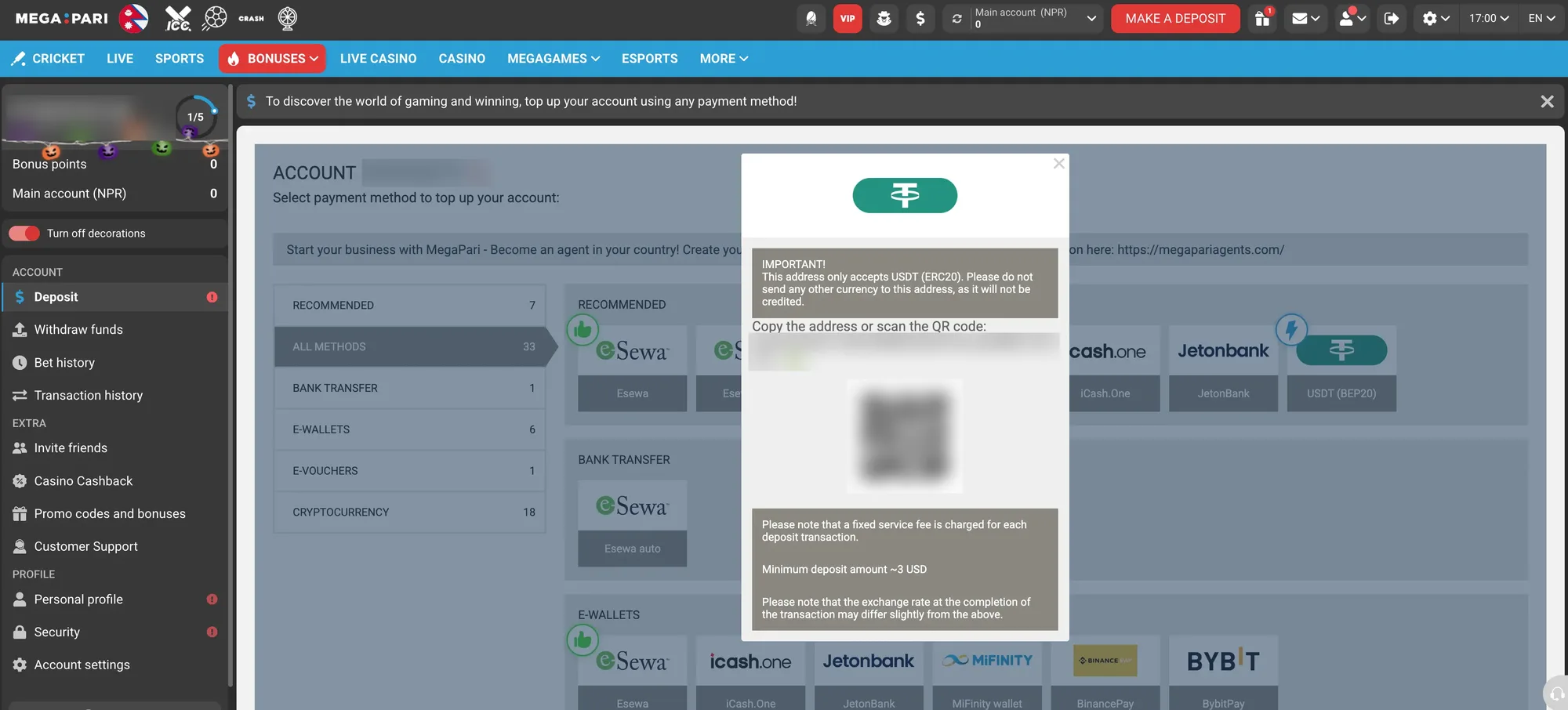1568x710 pixels.
Task: Expand the MORE menu
Action: point(724,59)
